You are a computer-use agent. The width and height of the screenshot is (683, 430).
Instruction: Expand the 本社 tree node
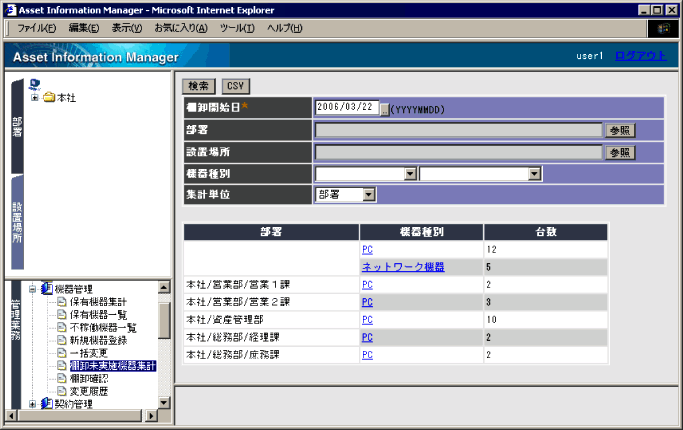(x=35, y=98)
